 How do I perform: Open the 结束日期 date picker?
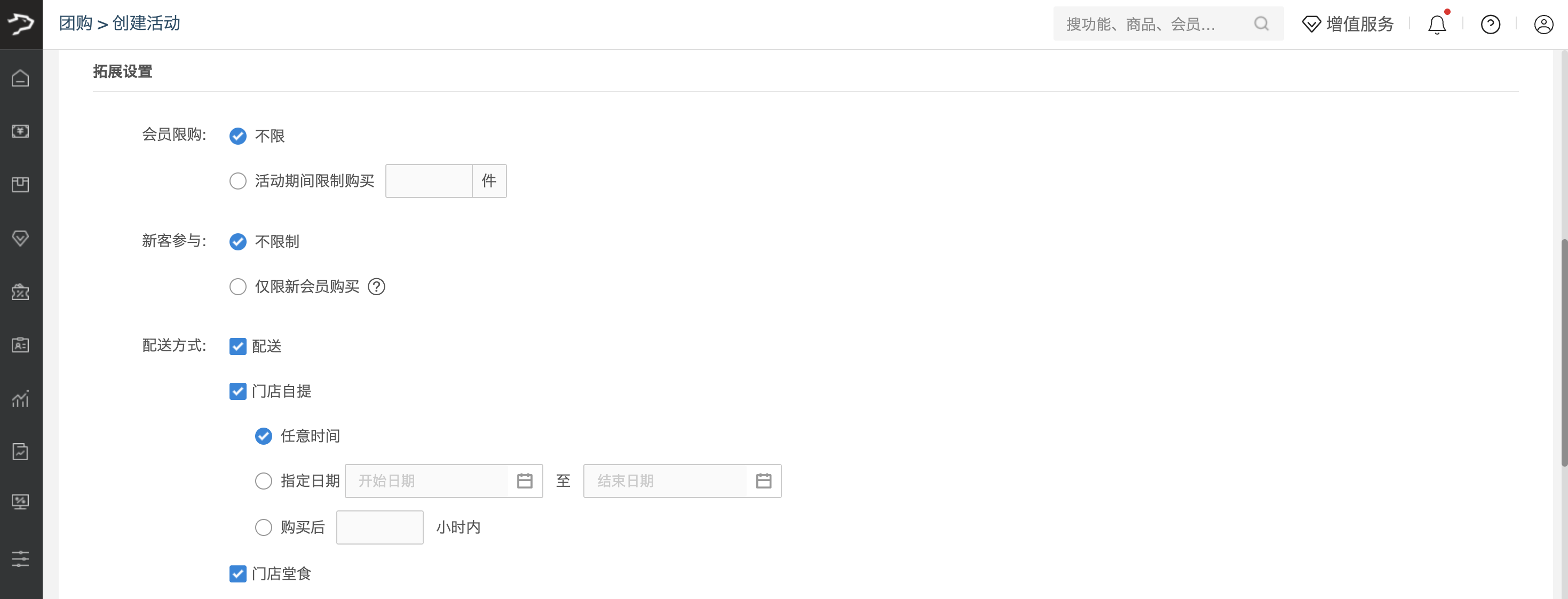pyautogui.click(x=683, y=481)
